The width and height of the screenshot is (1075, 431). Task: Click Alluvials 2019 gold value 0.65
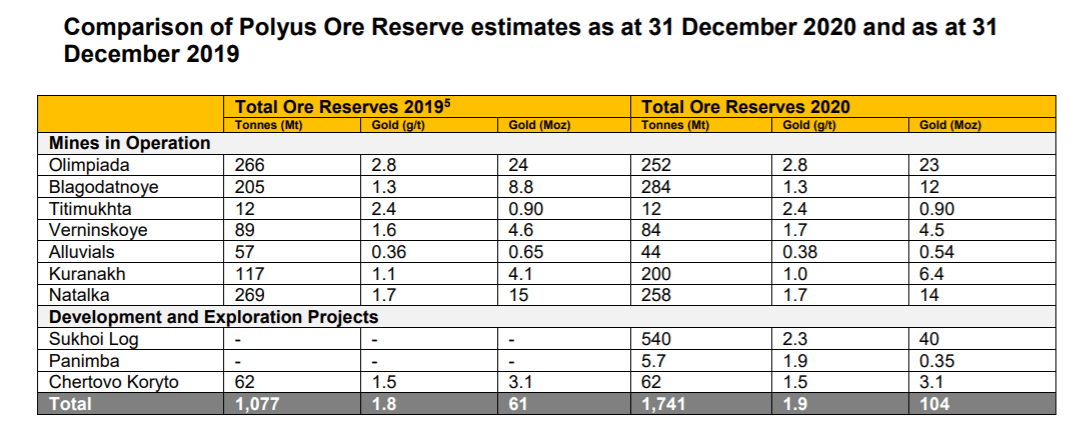point(526,252)
